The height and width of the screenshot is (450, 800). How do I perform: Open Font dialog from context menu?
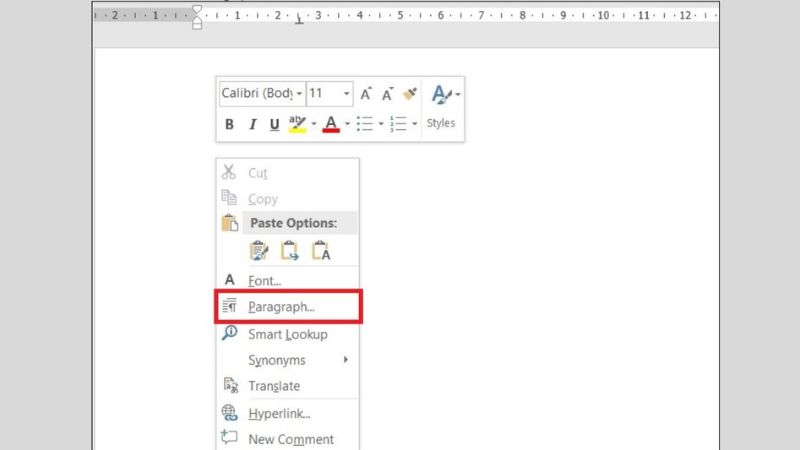[x=288, y=280]
